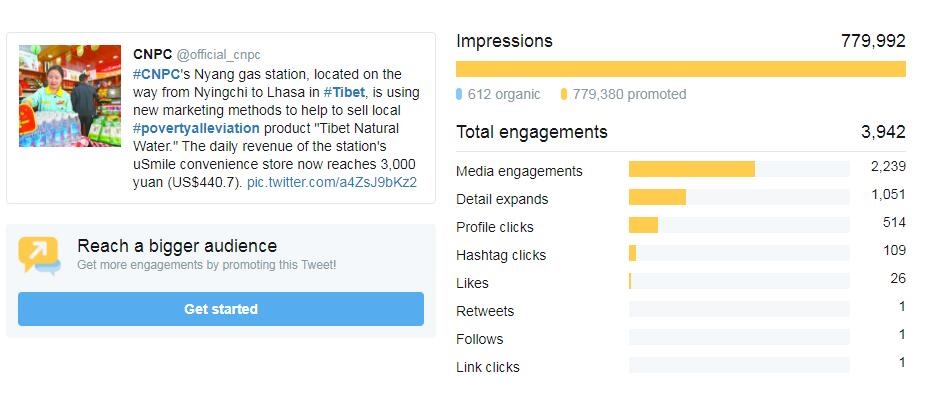The image size is (937, 396).
Task: Select the Total engagements heading
Action: point(532,132)
